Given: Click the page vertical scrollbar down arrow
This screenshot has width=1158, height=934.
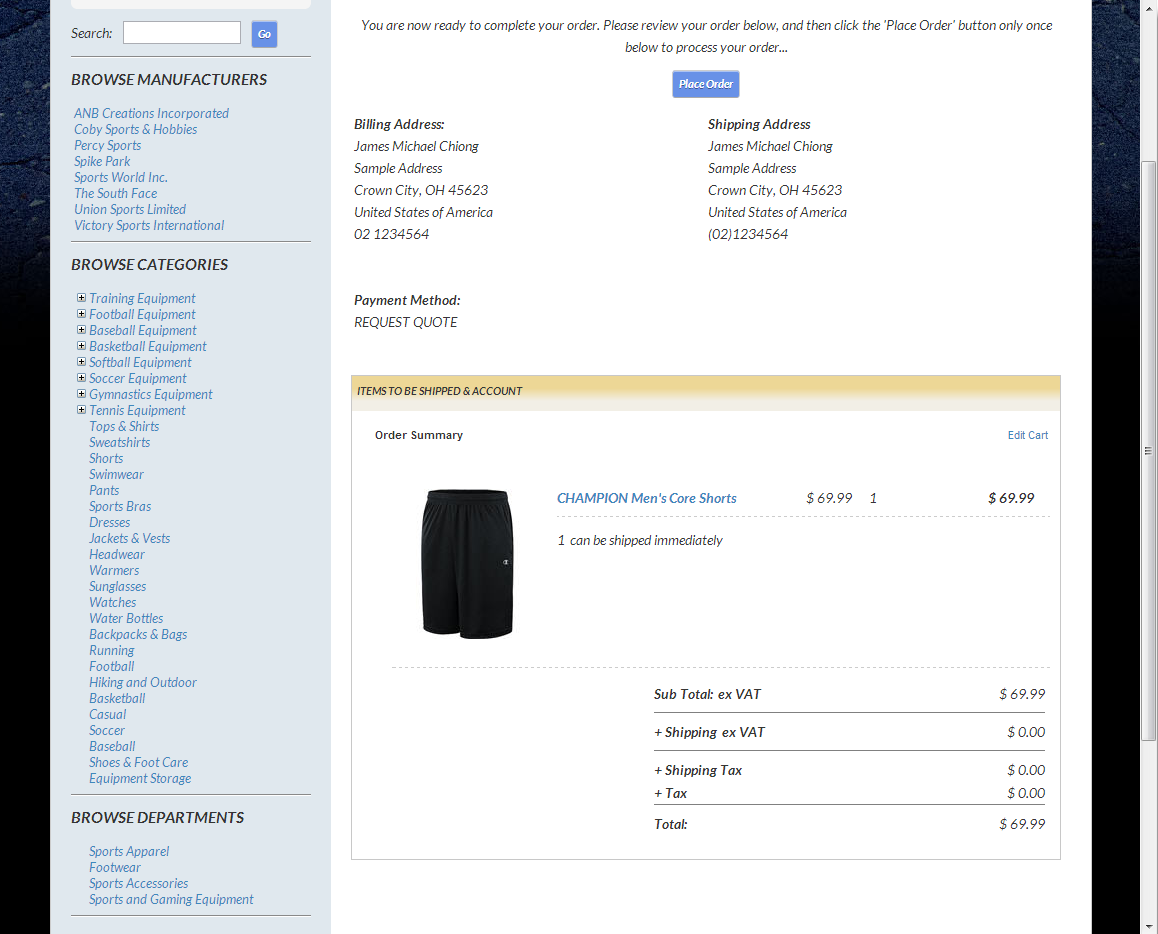Looking at the screenshot, I should click(1149, 926).
